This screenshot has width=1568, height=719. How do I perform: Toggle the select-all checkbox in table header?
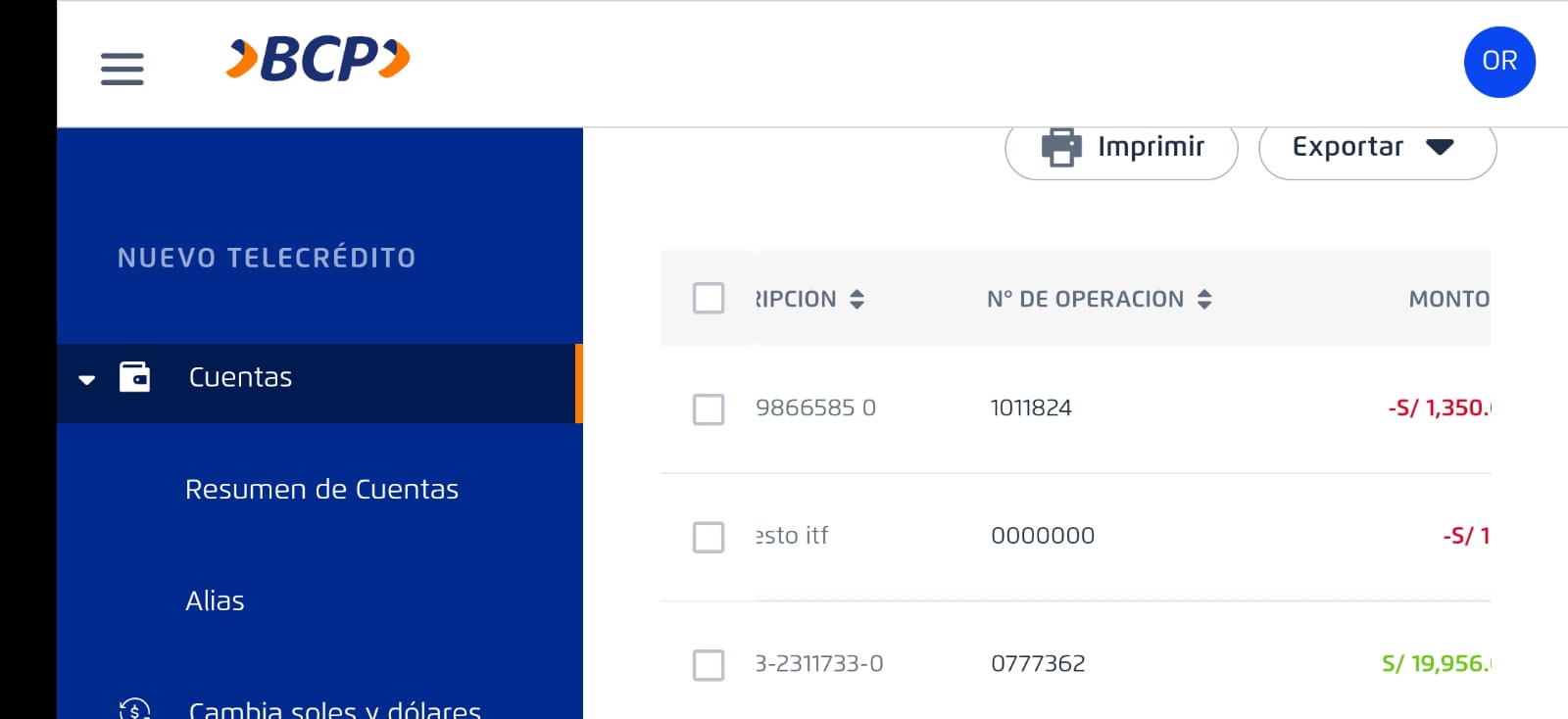(709, 298)
